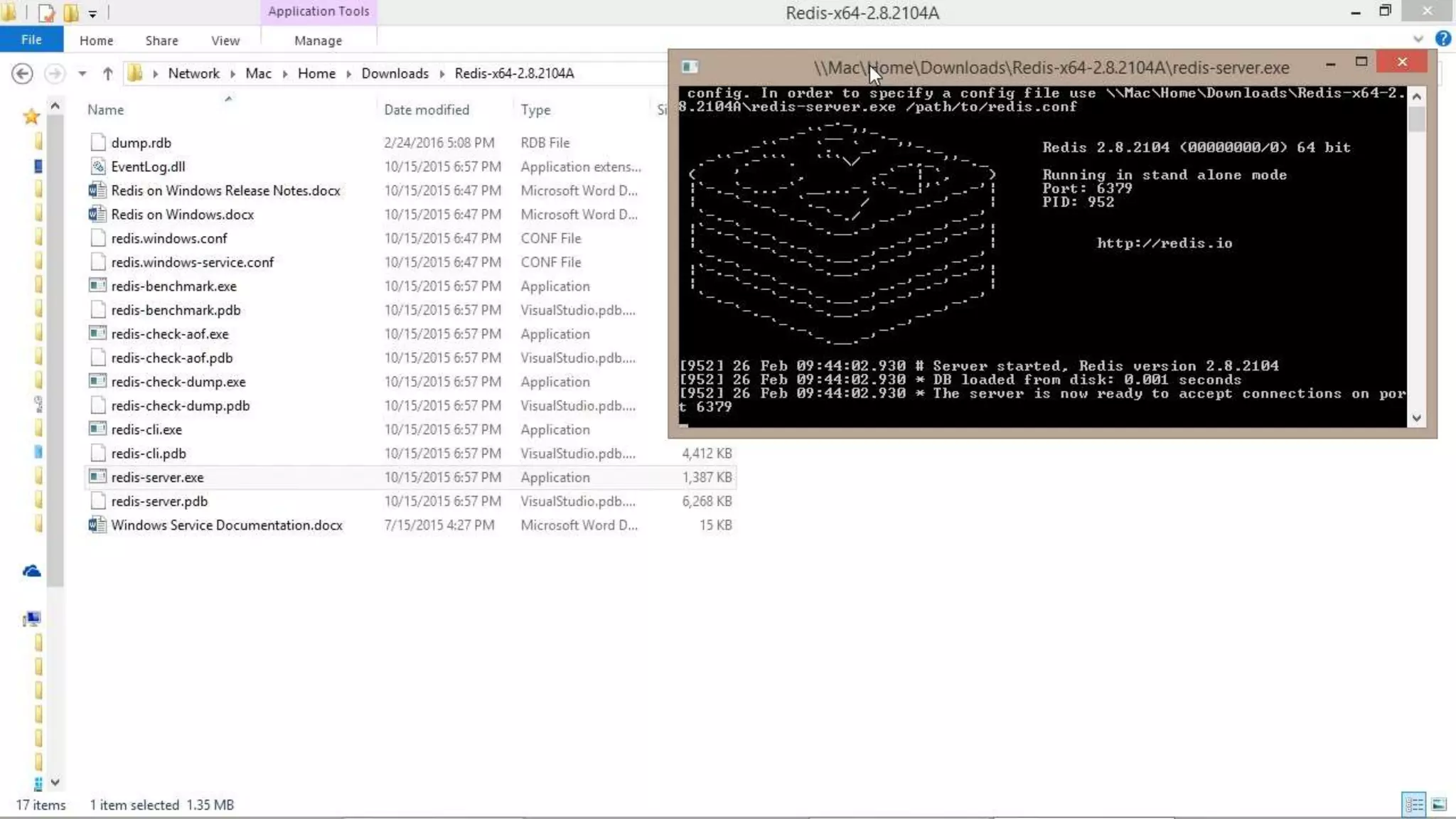Screen dimensions: 1456x819
Task: Open the Quick Access Toolbar dropdown
Action: (92, 13)
